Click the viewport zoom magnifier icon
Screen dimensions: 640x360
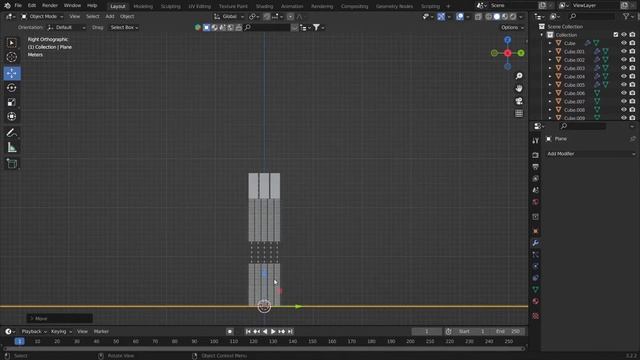pyautogui.click(x=519, y=76)
